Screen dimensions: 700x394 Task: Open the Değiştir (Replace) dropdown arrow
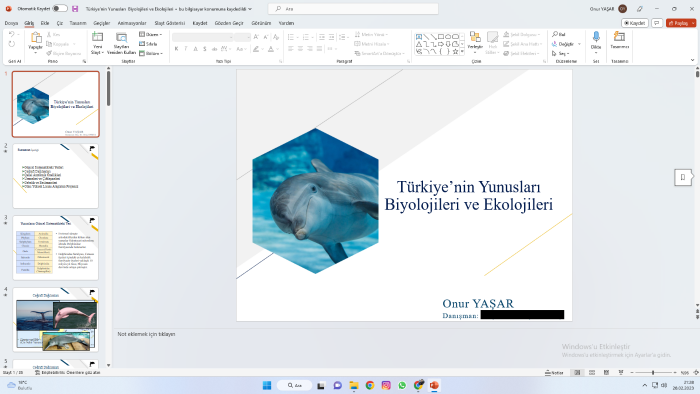(579, 44)
